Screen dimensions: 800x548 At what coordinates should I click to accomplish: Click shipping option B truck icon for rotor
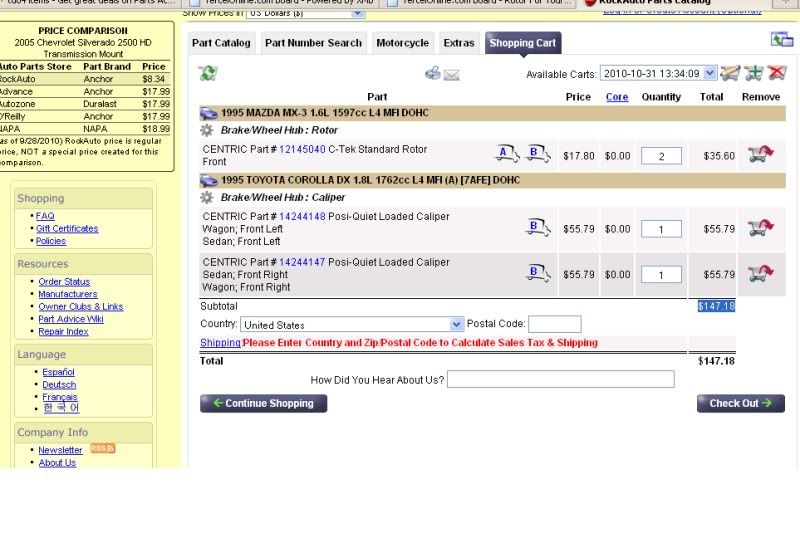[x=538, y=154]
